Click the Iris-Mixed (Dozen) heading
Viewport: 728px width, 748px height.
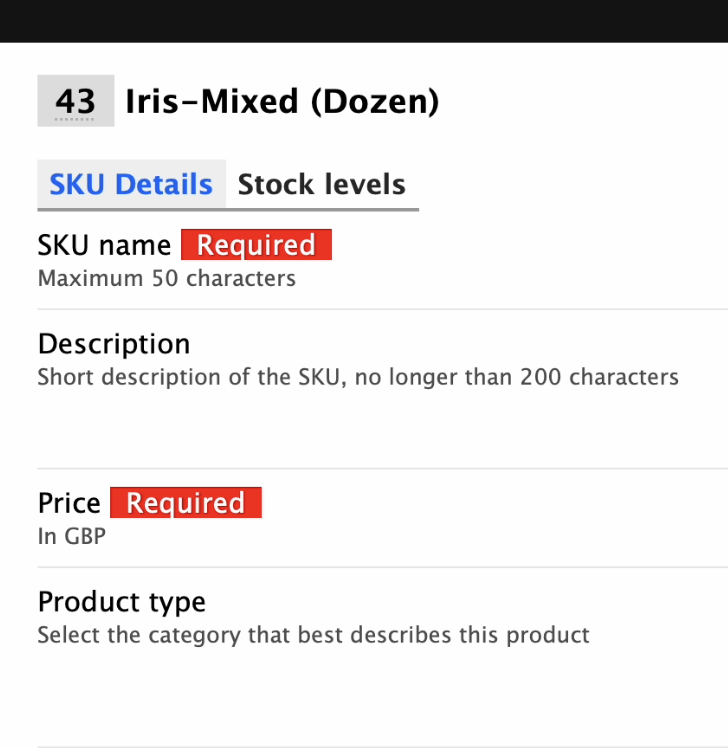click(282, 101)
